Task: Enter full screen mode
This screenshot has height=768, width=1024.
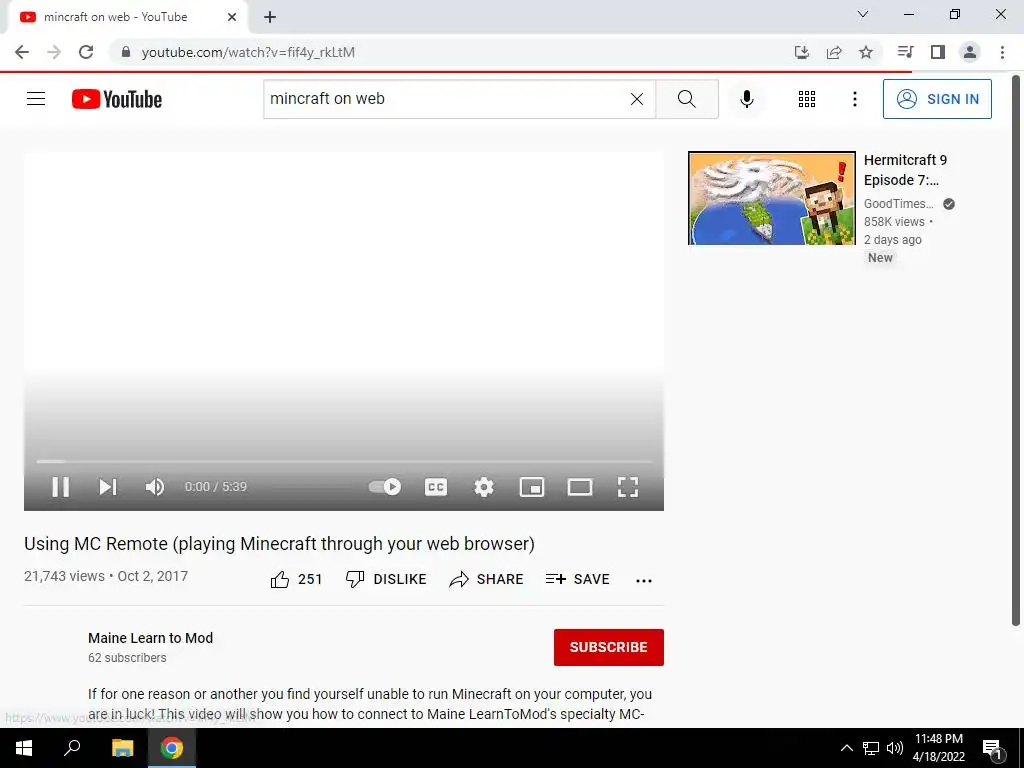Action: tap(628, 487)
